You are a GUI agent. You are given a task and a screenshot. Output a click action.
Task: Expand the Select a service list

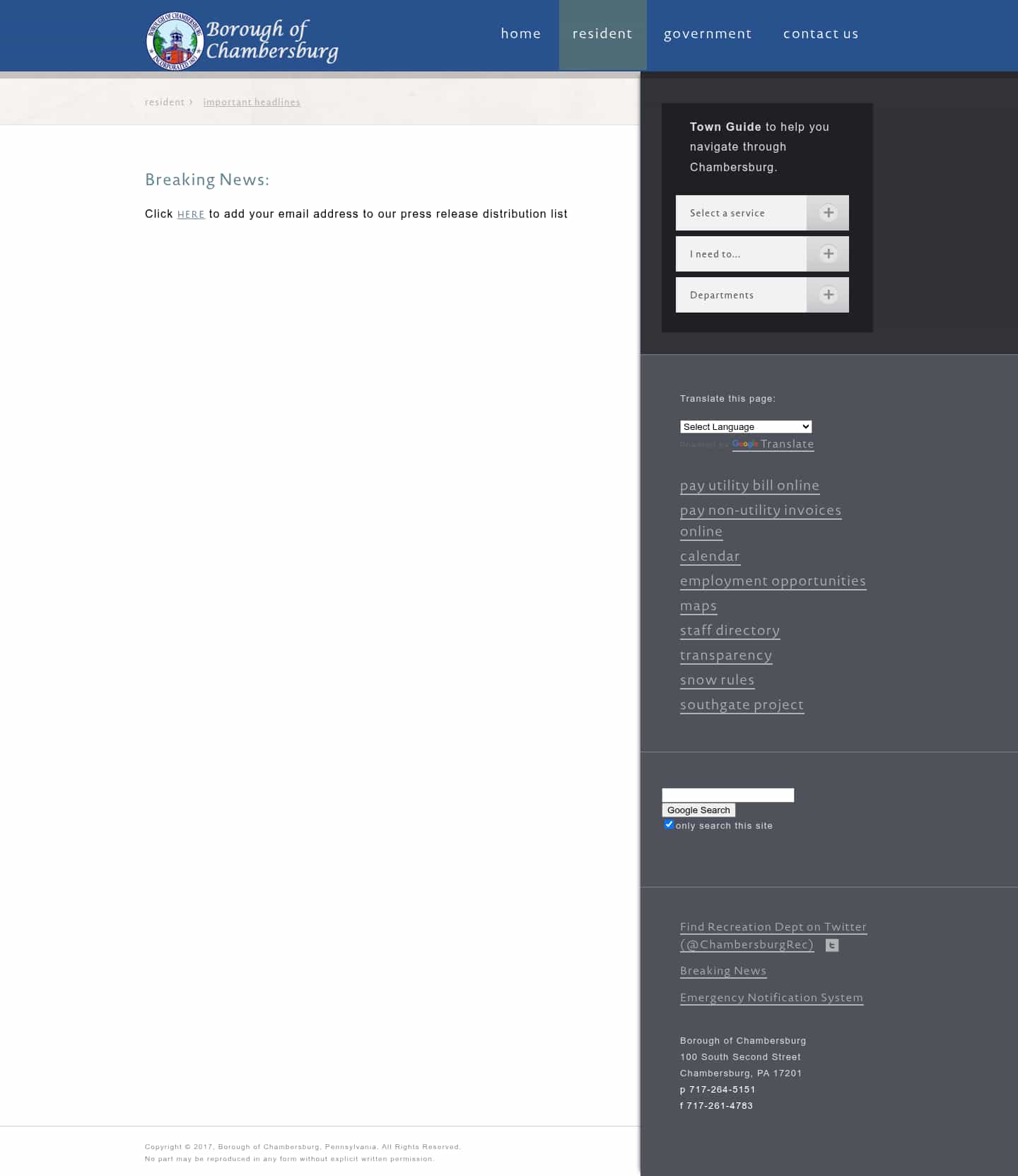tap(762, 213)
